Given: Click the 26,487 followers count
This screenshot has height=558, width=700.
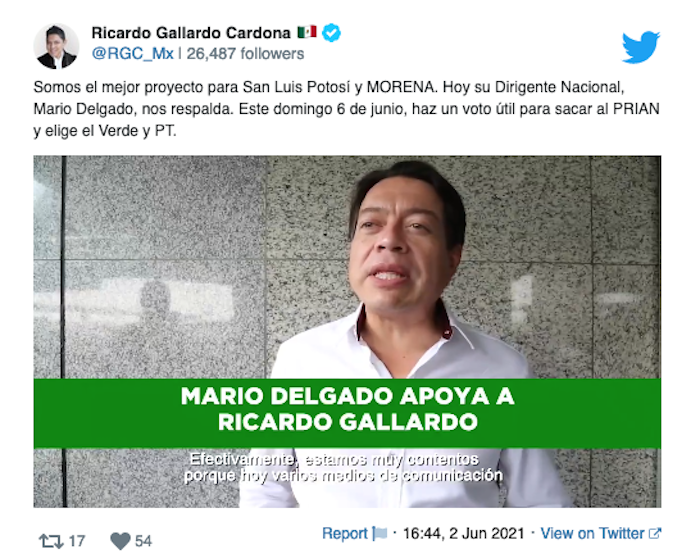Looking at the screenshot, I should pos(245,54).
